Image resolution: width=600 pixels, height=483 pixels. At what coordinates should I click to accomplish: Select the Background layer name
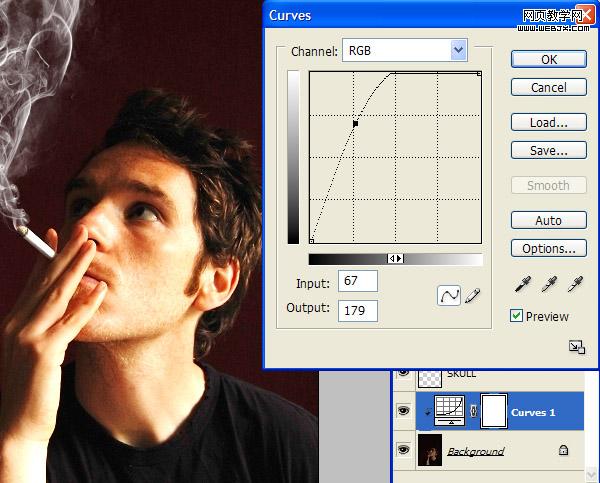(476, 451)
